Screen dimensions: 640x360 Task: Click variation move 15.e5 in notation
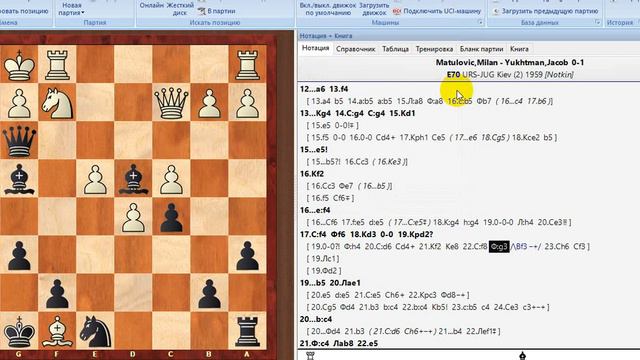tap(321, 125)
